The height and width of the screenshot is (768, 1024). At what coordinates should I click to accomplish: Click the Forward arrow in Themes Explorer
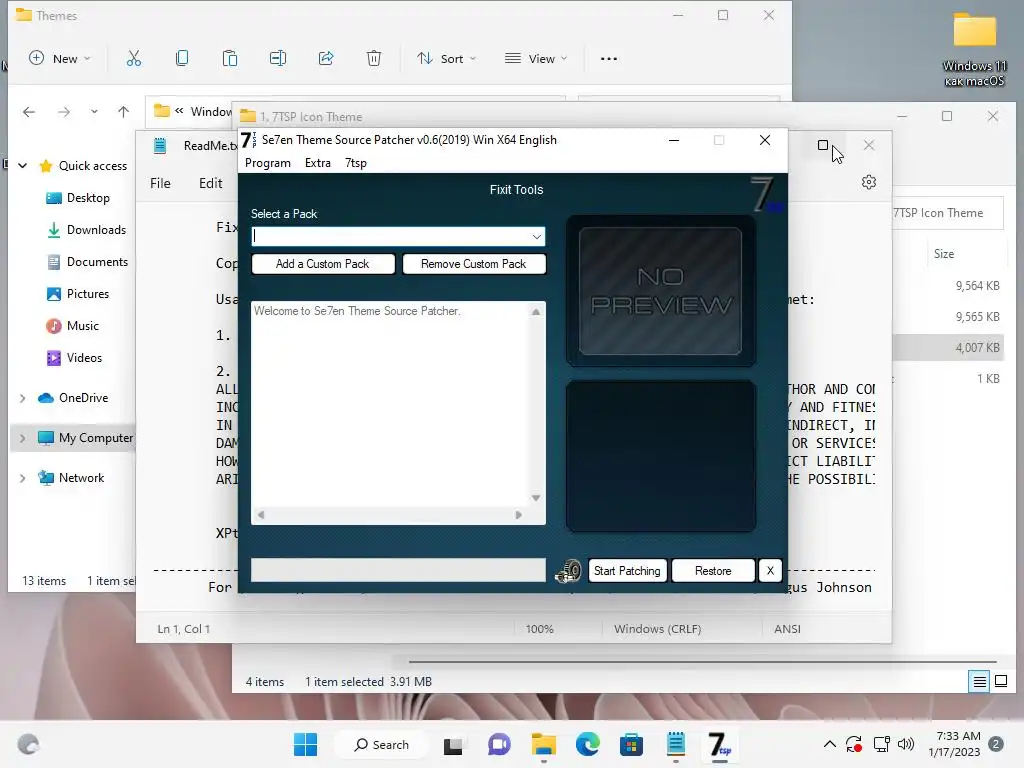coord(63,112)
